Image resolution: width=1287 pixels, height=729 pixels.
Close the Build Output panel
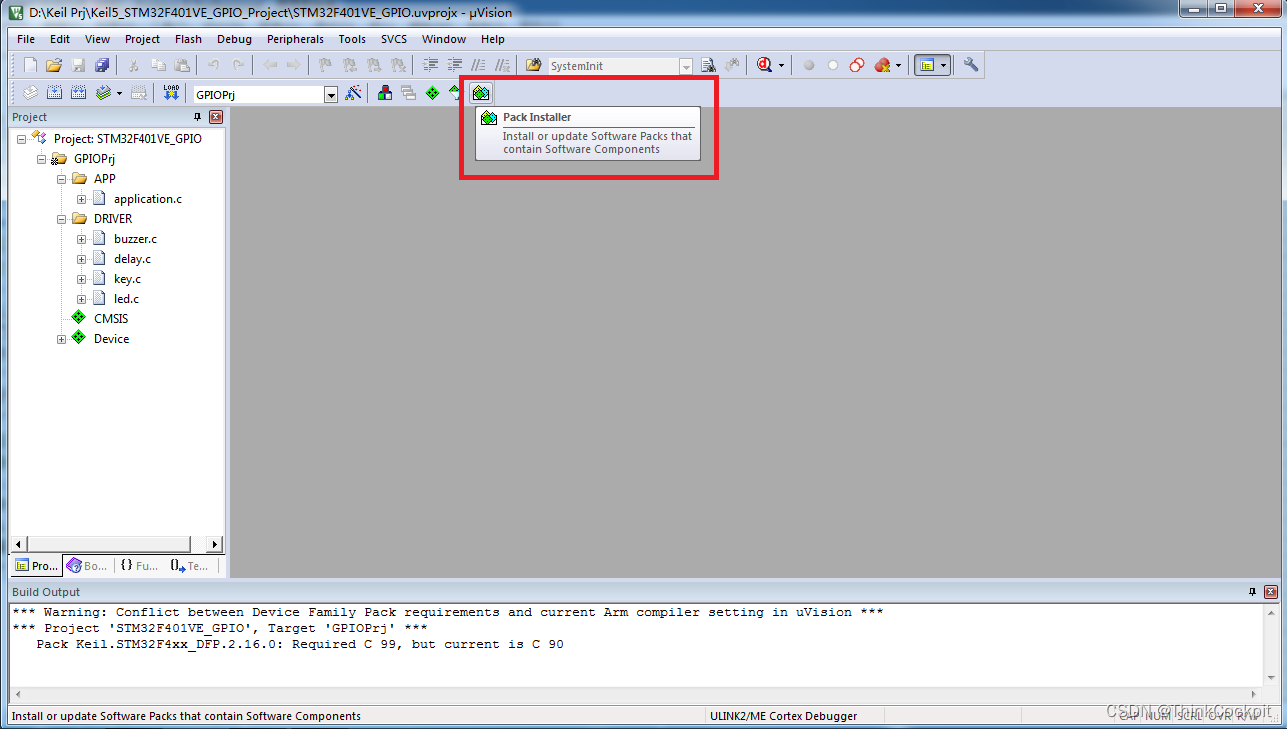click(x=1270, y=592)
